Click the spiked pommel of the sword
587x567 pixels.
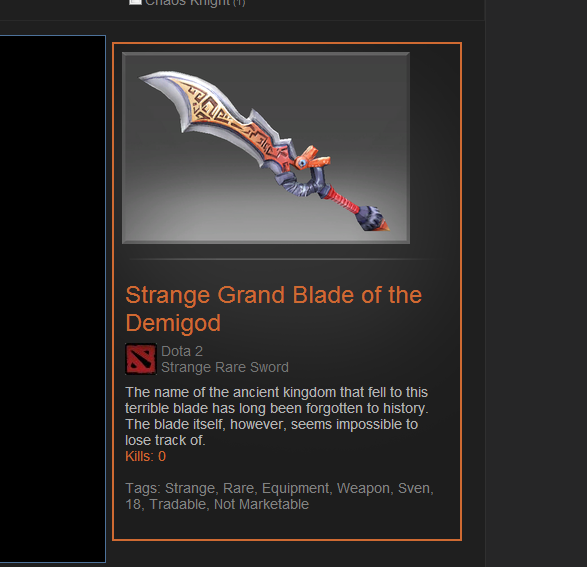pos(372,219)
